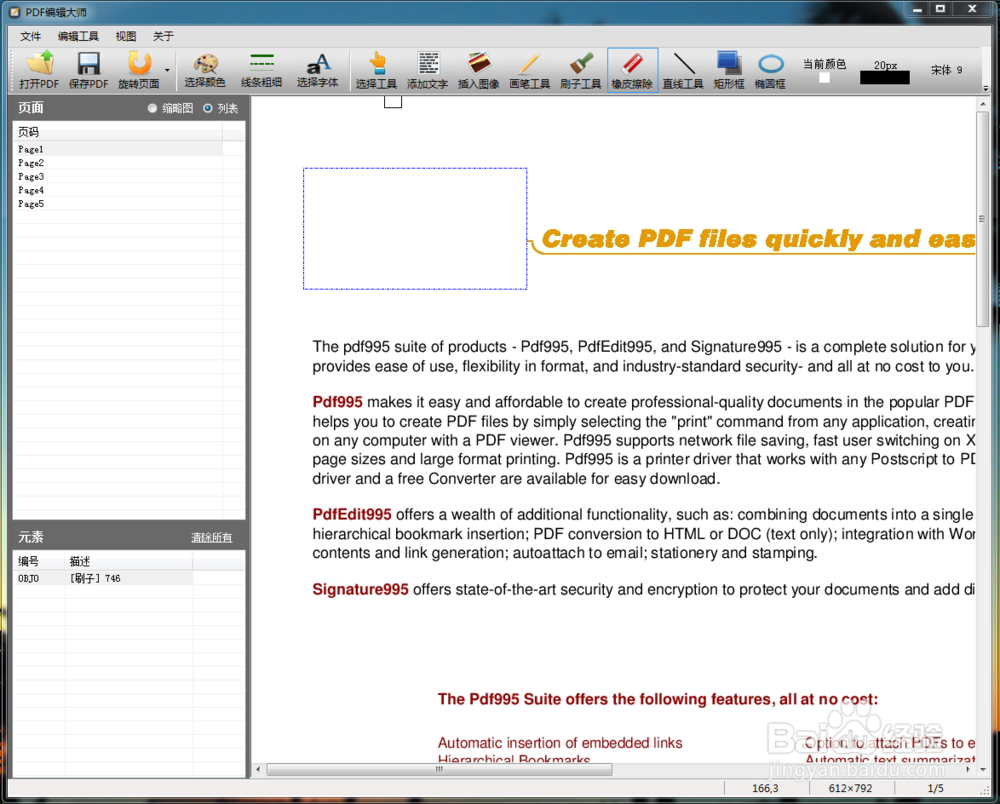Image resolution: width=1000 pixels, height=804 pixels.
Task: Switch page panel to 缩略图 view
Action: [x=170, y=108]
